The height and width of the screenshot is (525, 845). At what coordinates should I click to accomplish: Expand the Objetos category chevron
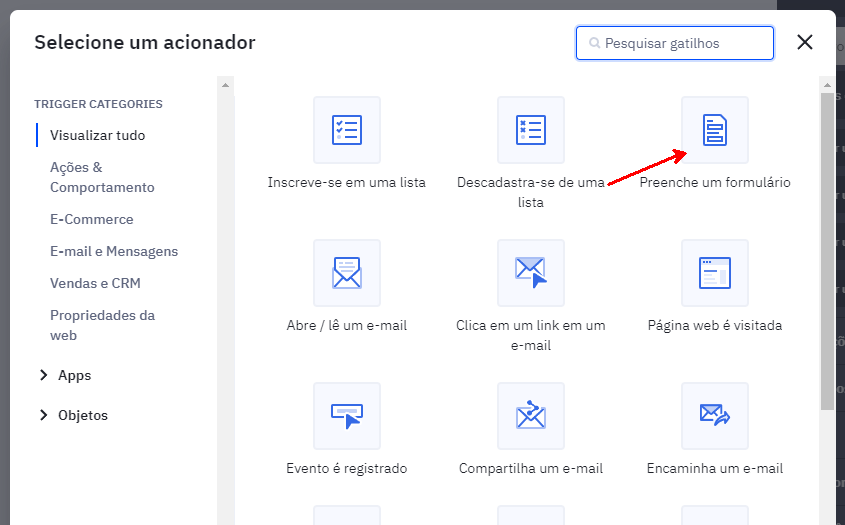pos(43,416)
